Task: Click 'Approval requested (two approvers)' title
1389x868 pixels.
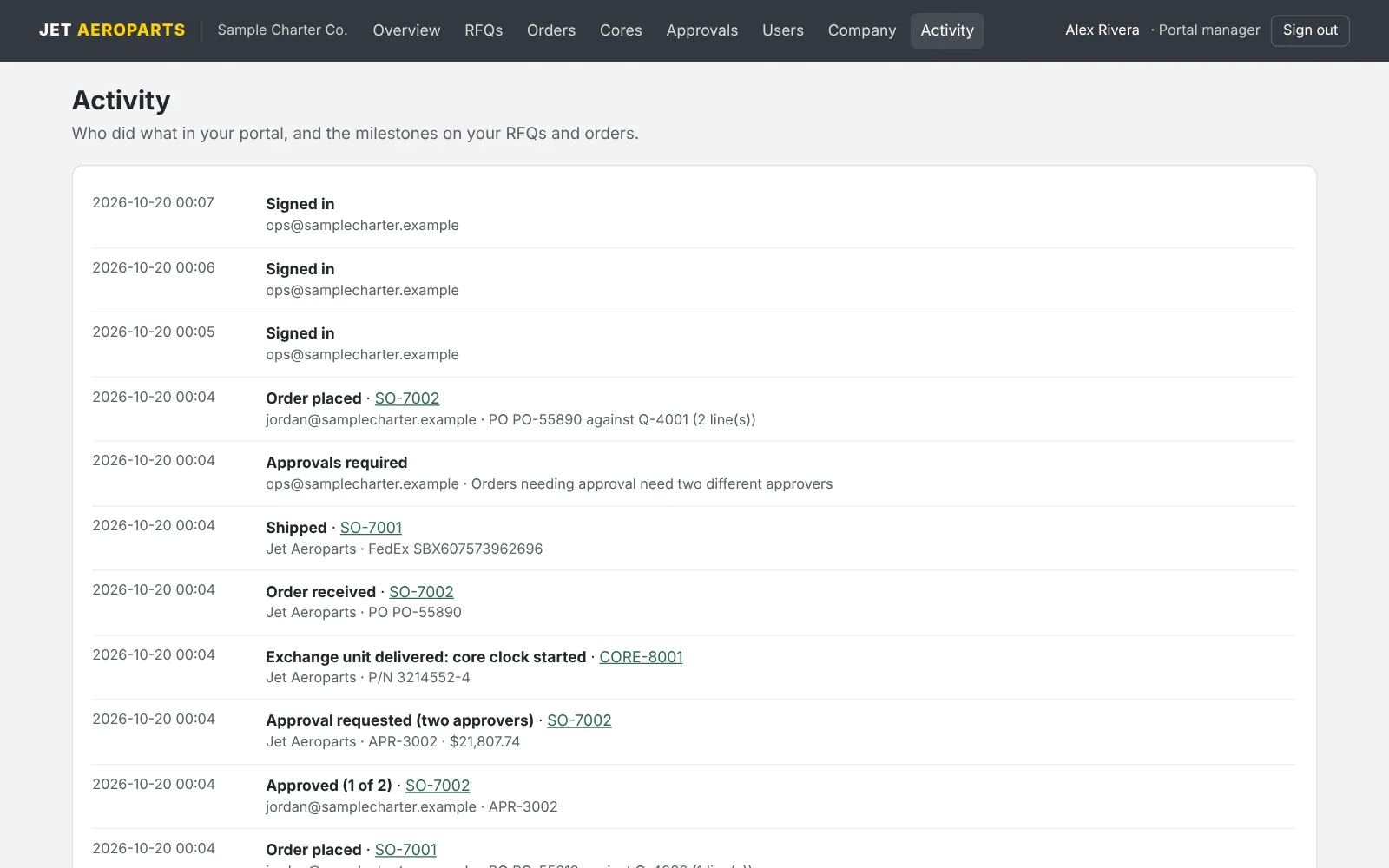Action: pyautogui.click(x=399, y=720)
